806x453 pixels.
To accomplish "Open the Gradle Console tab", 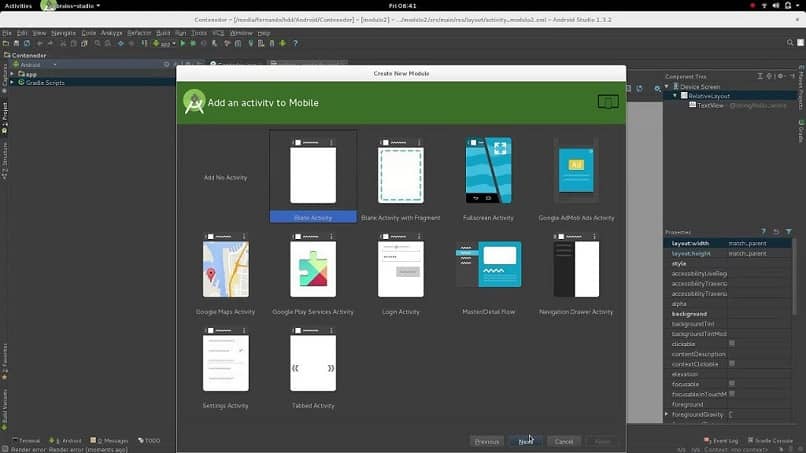I will [770, 441].
